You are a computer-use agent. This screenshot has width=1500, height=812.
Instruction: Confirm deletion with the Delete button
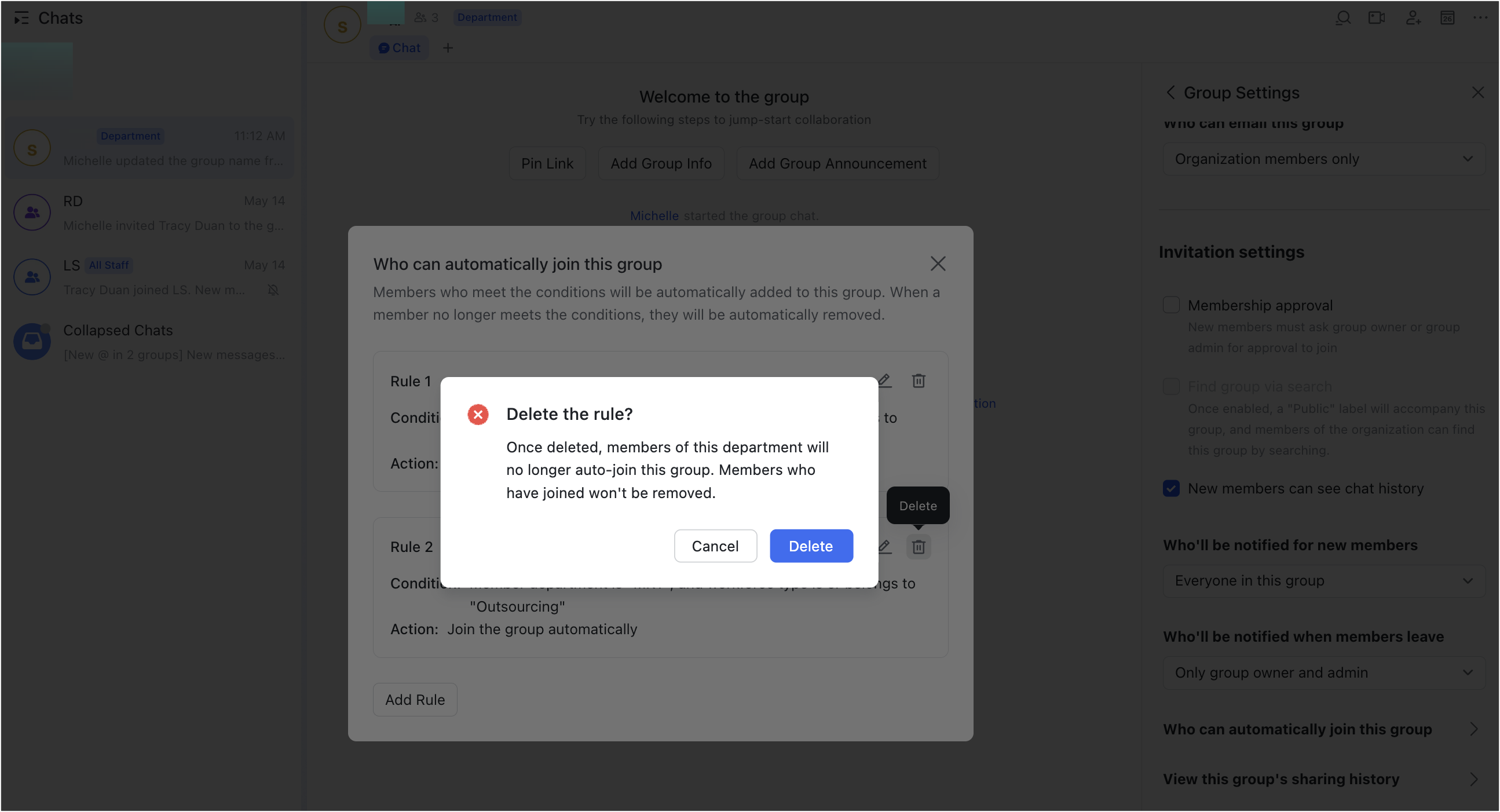(x=811, y=546)
